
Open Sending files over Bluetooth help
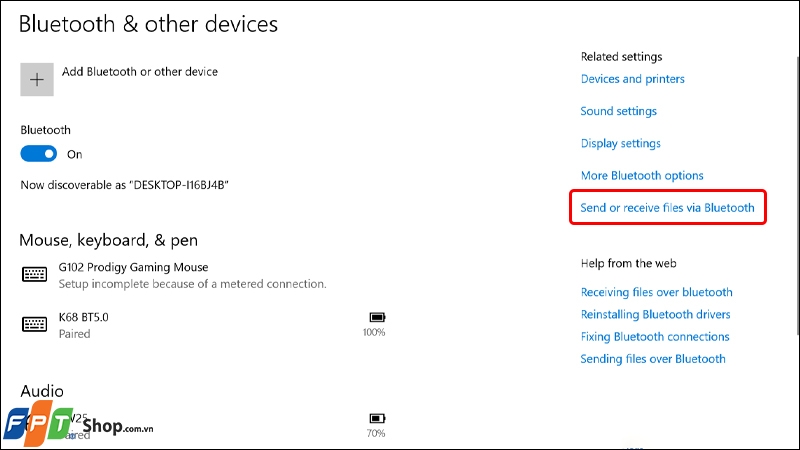click(653, 359)
